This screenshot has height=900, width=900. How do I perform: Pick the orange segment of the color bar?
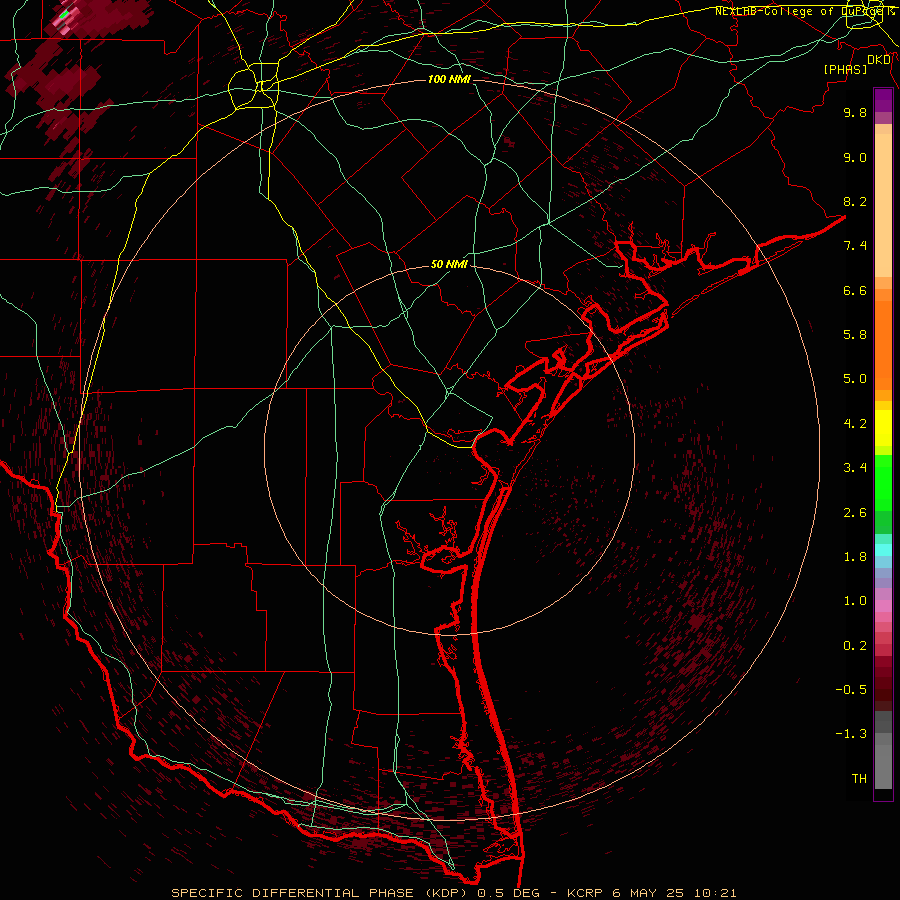[883, 346]
